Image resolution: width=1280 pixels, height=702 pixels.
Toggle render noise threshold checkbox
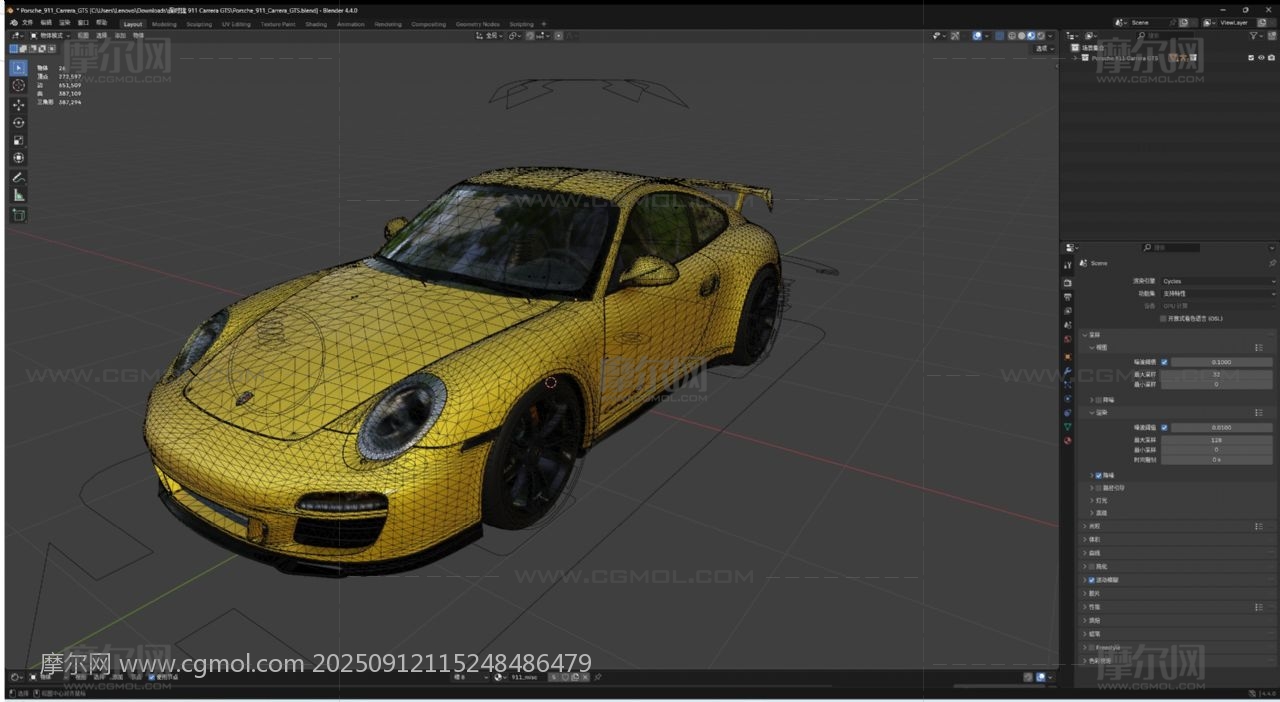click(1164, 427)
